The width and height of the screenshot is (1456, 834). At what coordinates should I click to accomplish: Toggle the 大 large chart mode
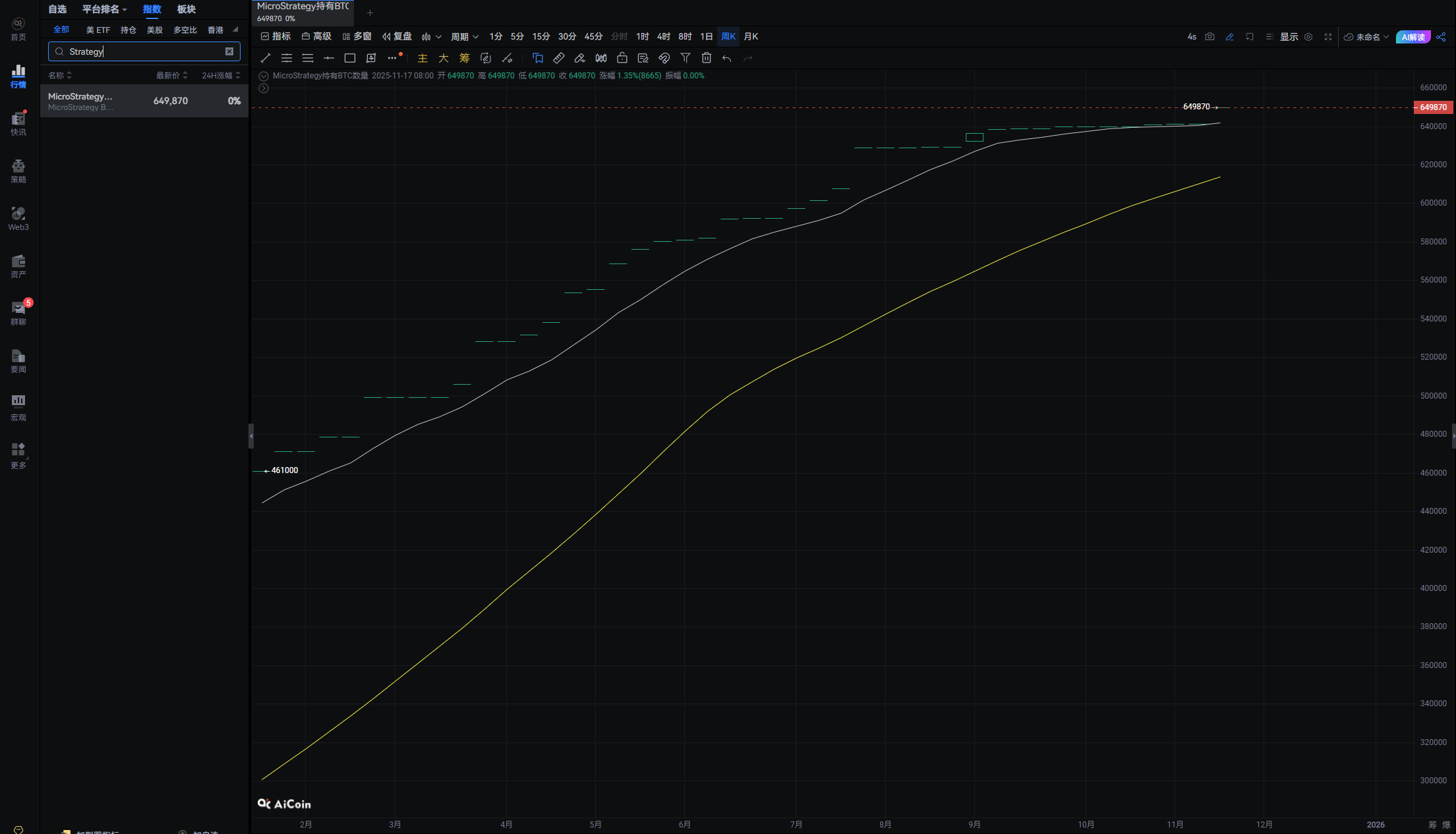444,58
